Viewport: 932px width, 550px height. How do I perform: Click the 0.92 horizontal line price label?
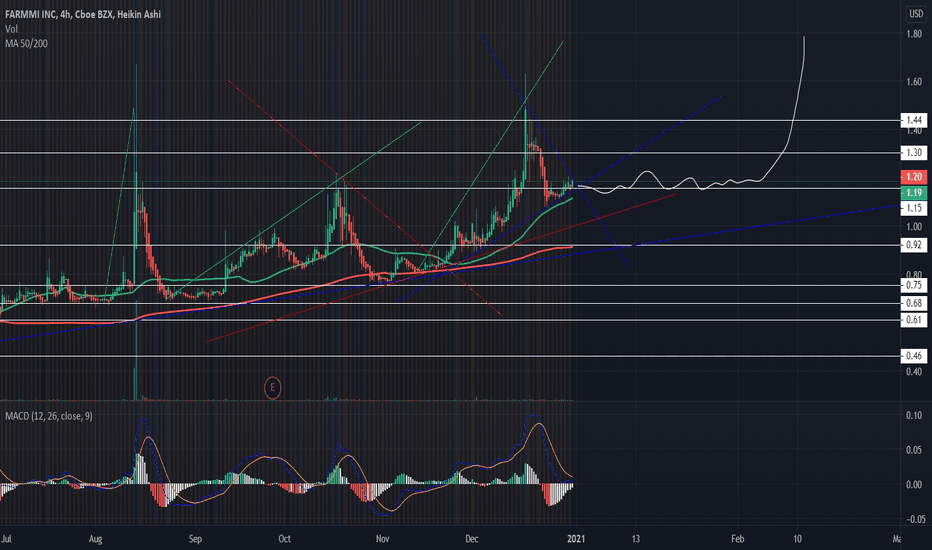pos(914,245)
